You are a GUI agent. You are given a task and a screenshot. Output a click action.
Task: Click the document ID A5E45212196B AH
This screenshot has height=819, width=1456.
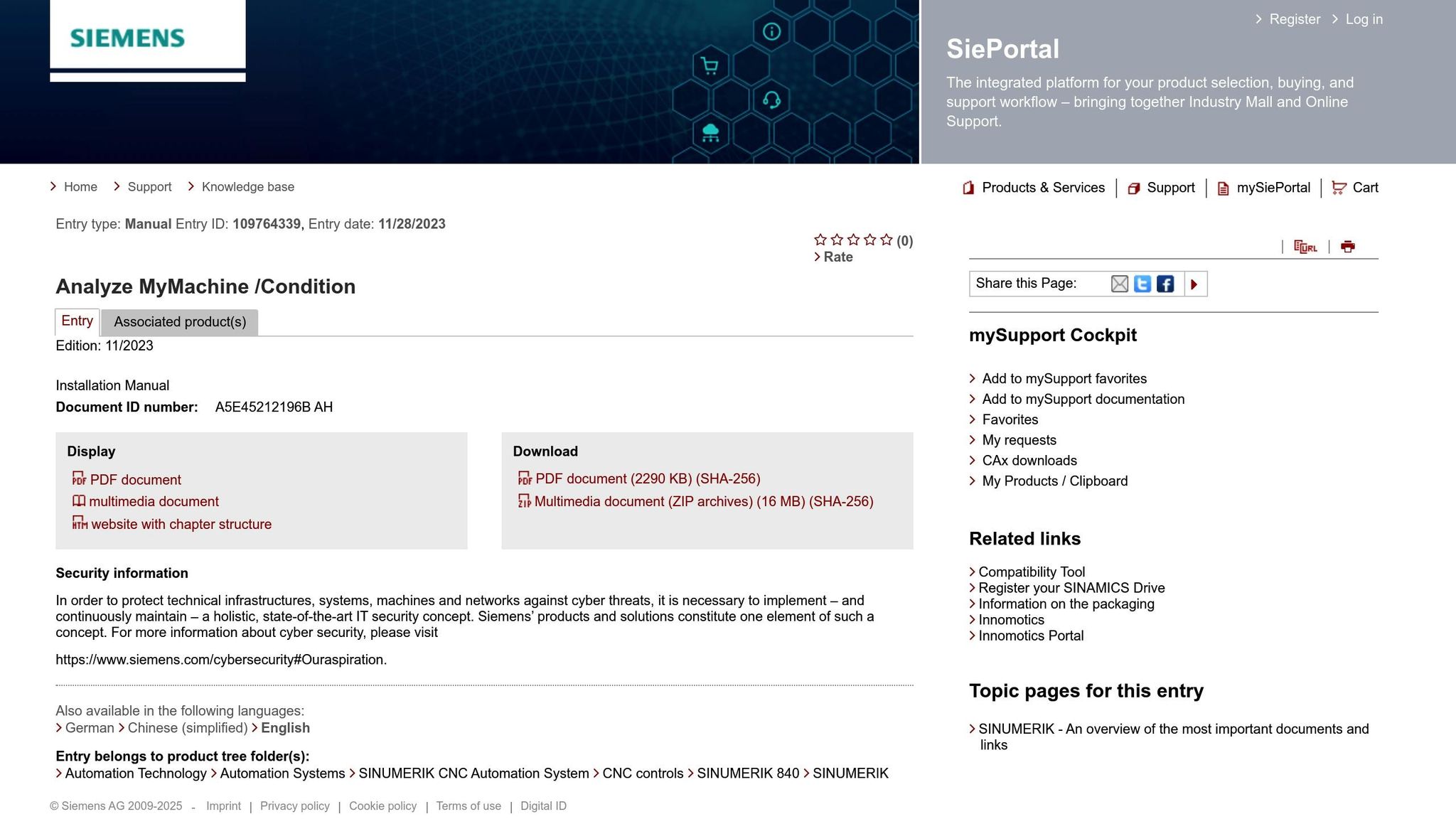point(274,407)
